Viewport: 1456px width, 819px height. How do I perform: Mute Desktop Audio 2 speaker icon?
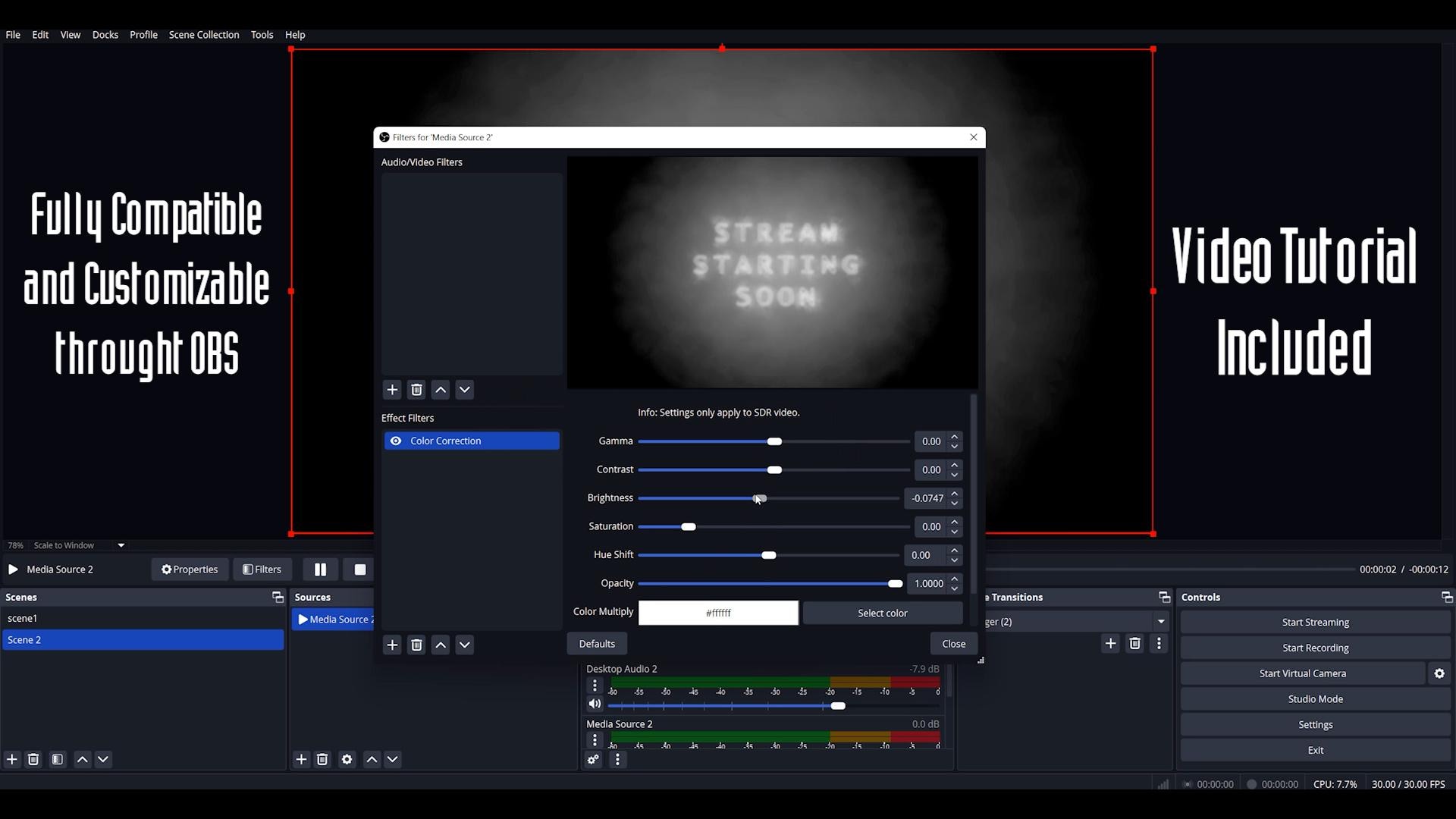(595, 704)
